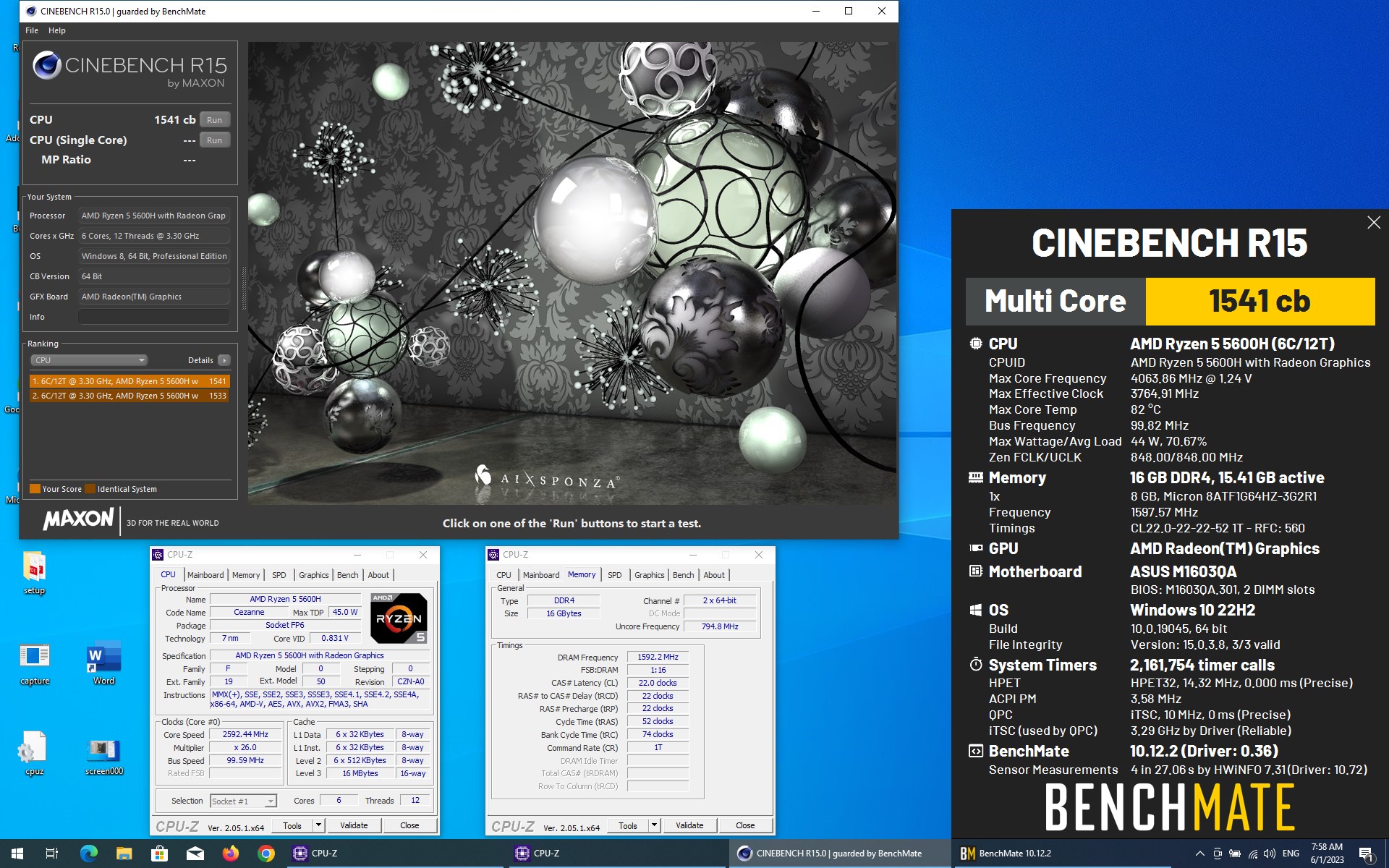Launch Google Chrome from taskbar
The image size is (1389, 868).
point(266,854)
